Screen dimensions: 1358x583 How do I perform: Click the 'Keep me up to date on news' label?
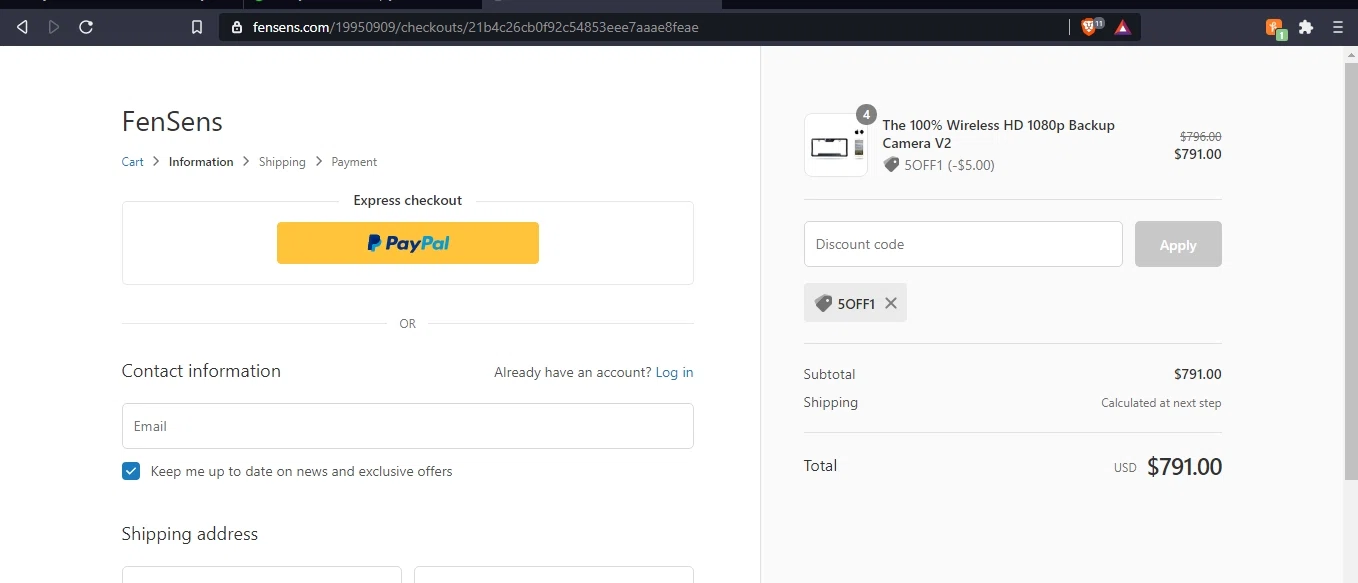click(301, 471)
